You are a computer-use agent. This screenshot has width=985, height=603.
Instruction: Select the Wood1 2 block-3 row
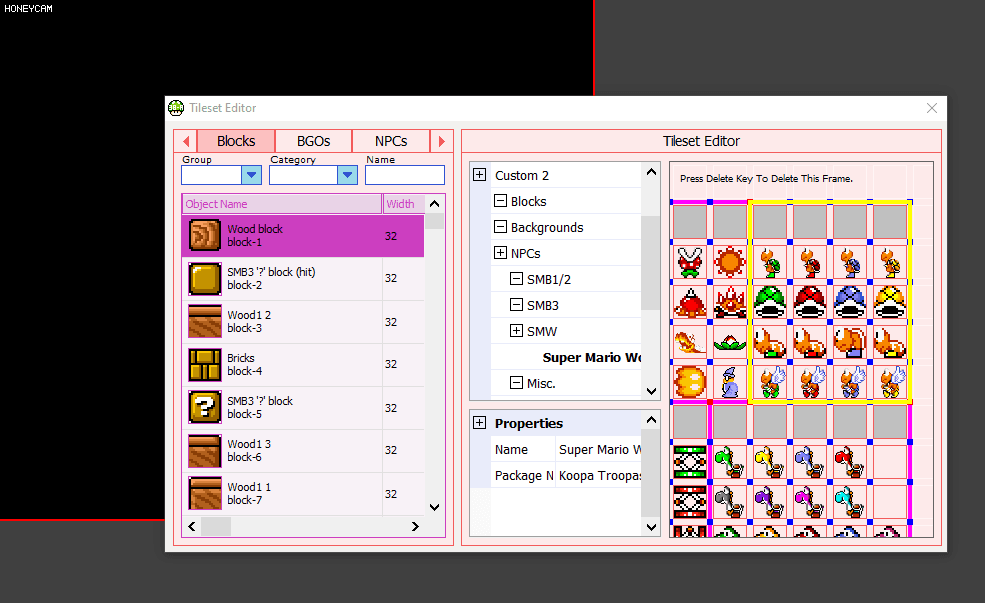pos(303,322)
